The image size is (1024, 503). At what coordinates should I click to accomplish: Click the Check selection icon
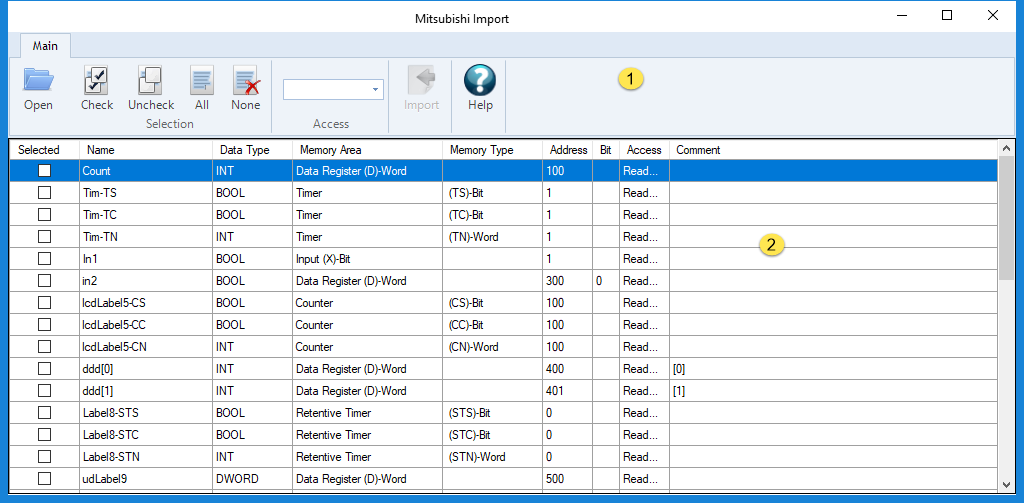pyautogui.click(x=97, y=81)
